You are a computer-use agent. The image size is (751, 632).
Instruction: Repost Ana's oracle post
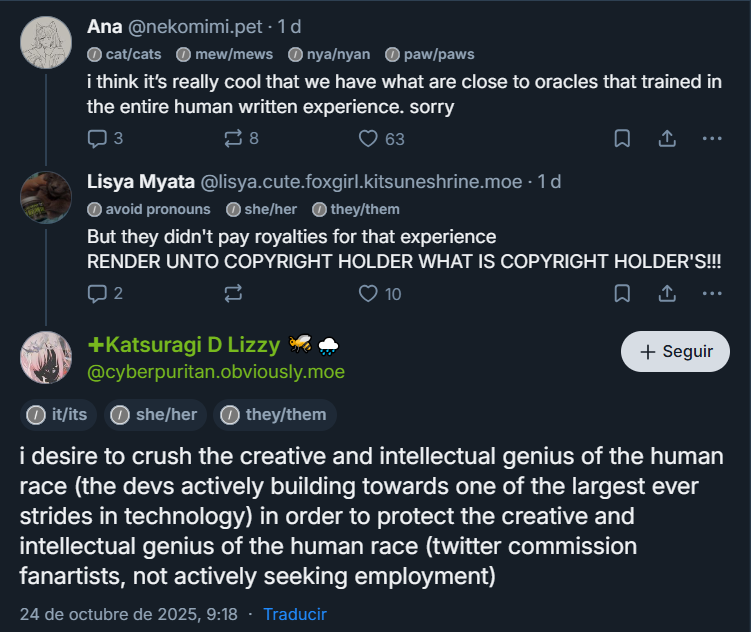point(234,138)
